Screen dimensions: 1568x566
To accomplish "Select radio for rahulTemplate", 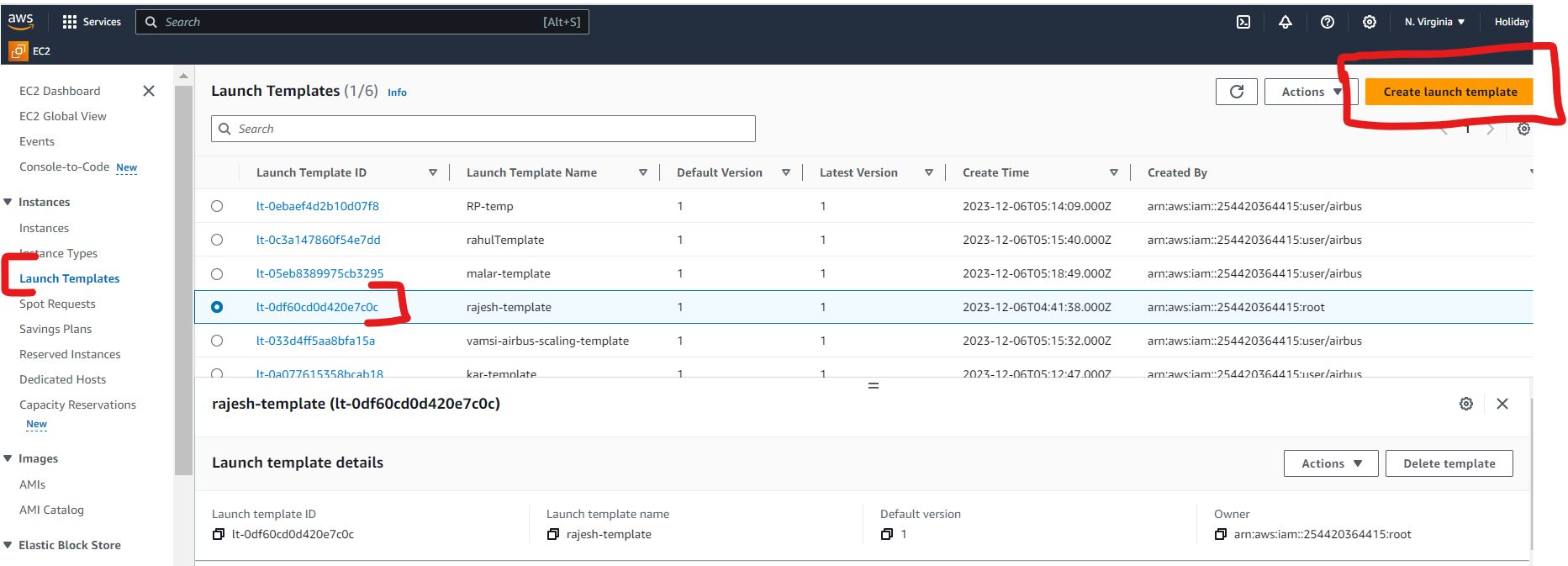I will 217,240.
